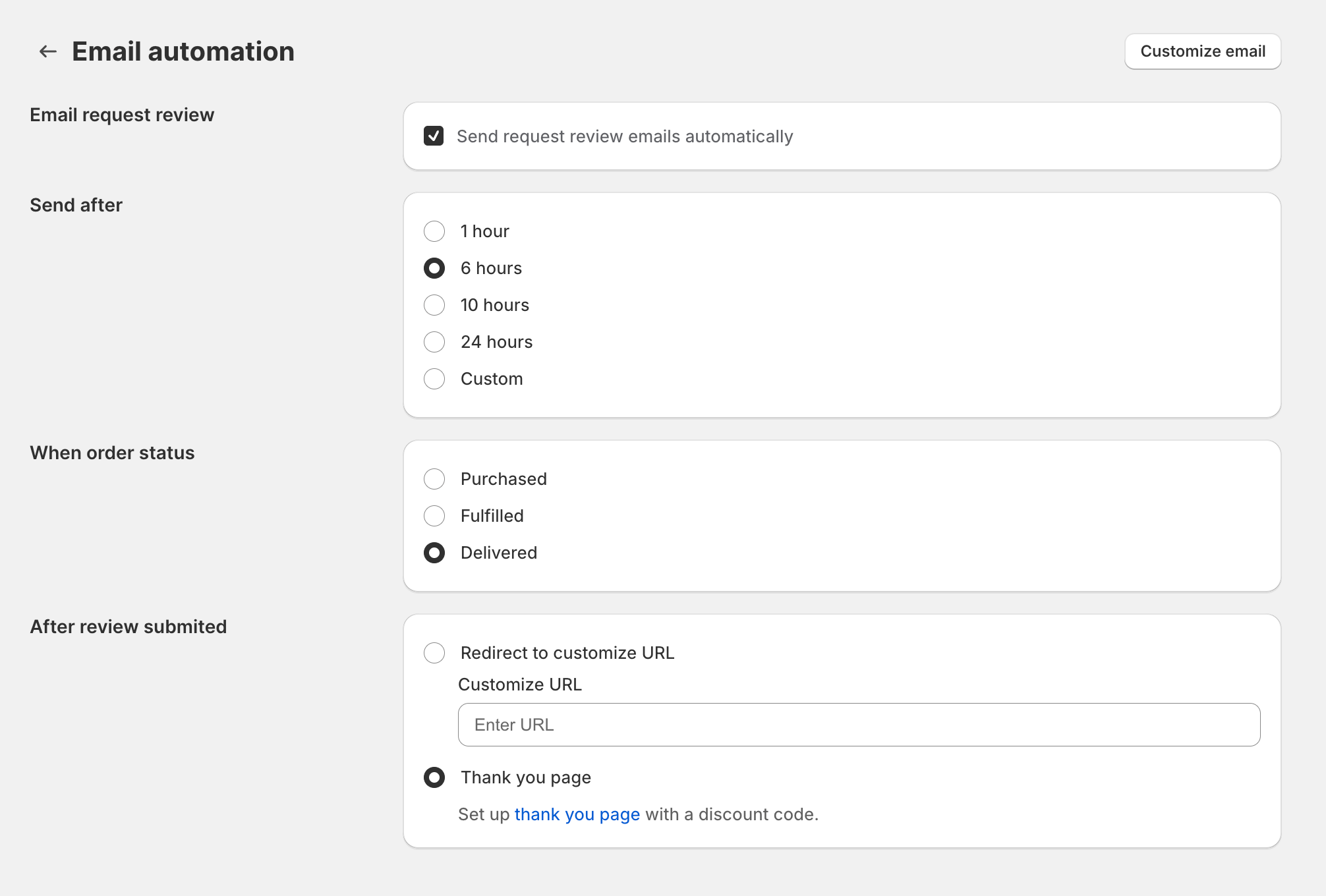The image size is (1326, 896).
Task: Choose 6 hours send delay
Action: 434,268
